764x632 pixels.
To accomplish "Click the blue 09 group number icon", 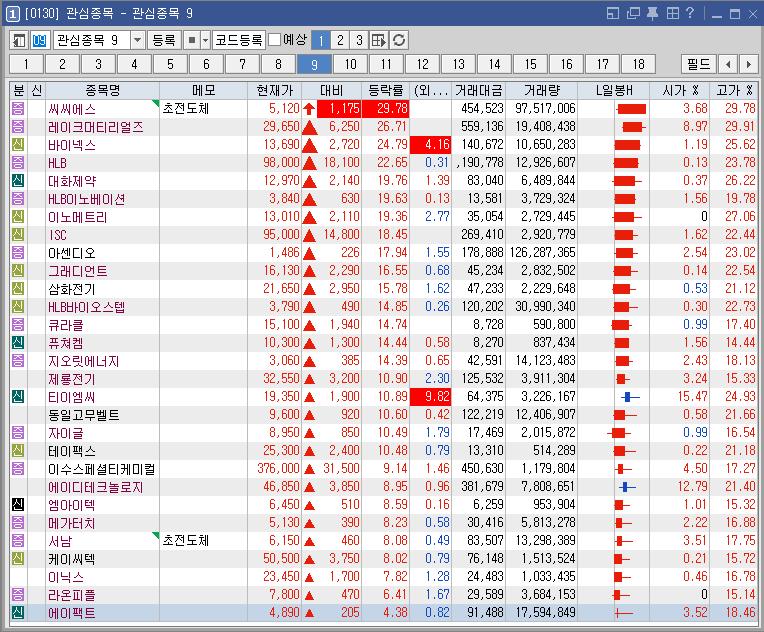I will click(39, 40).
